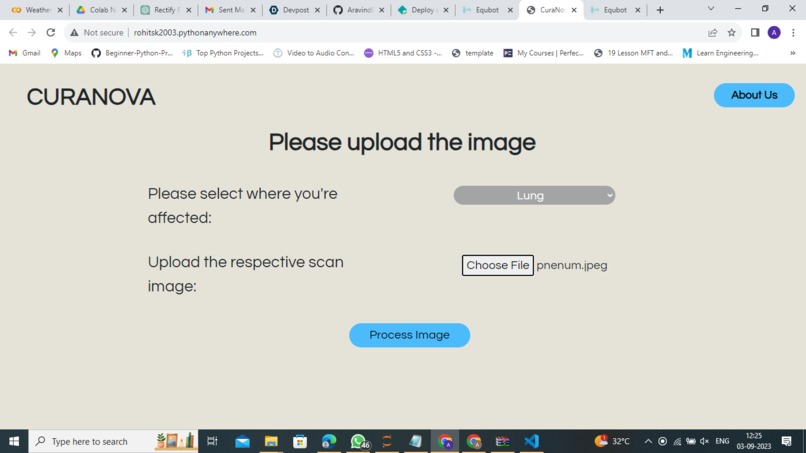The width and height of the screenshot is (806, 453).
Task: Click the CURANOVA logo heading
Action: click(91, 97)
